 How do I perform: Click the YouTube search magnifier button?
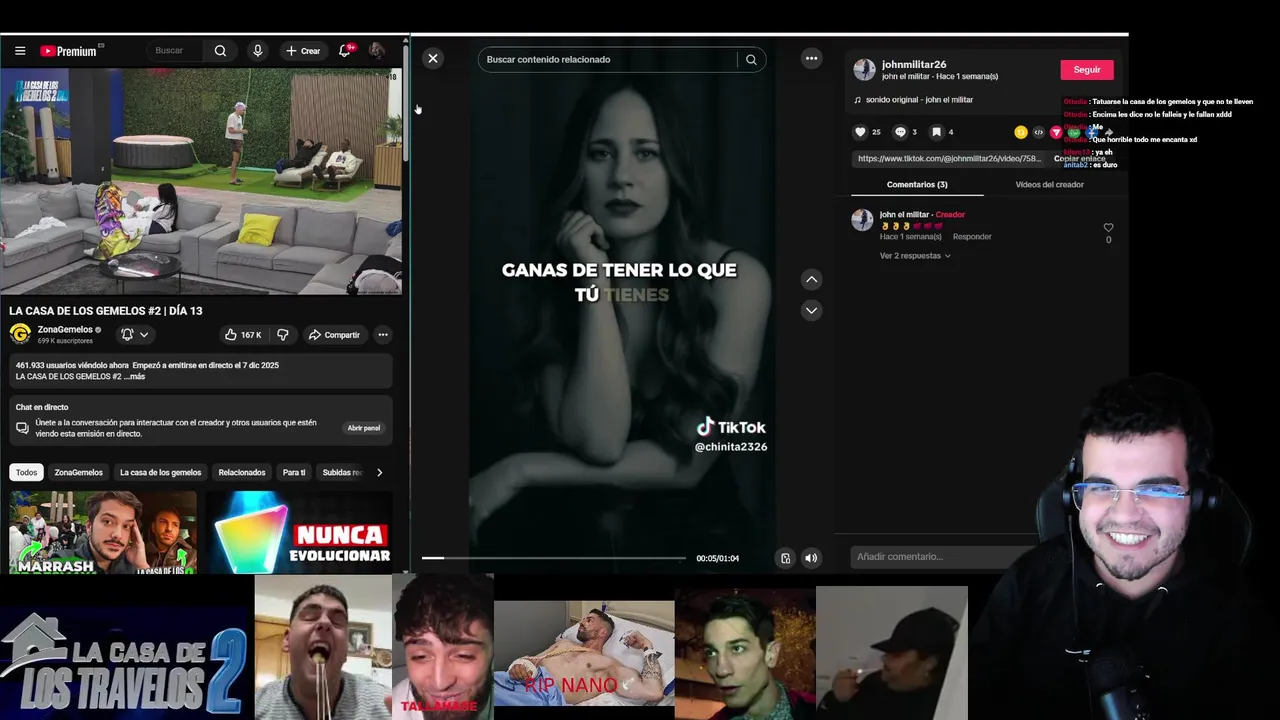pyautogui.click(x=220, y=51)
